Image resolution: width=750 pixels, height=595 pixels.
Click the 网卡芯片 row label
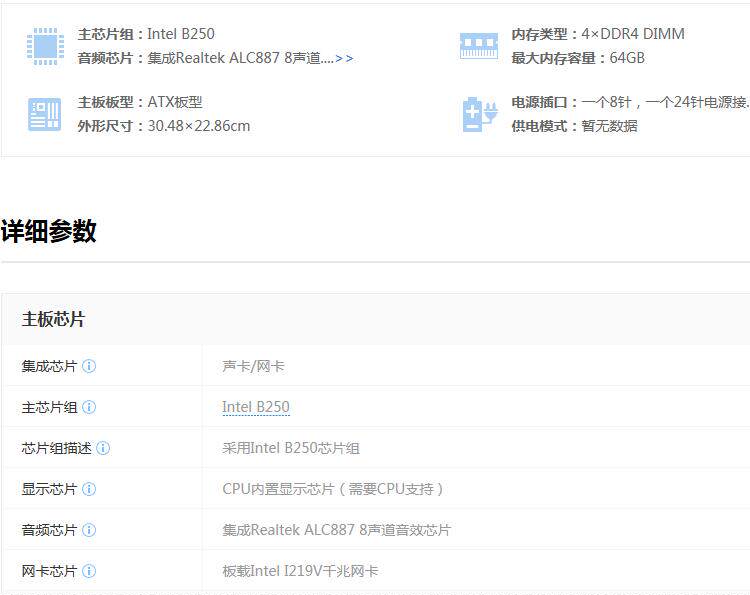tap(49, 571)
